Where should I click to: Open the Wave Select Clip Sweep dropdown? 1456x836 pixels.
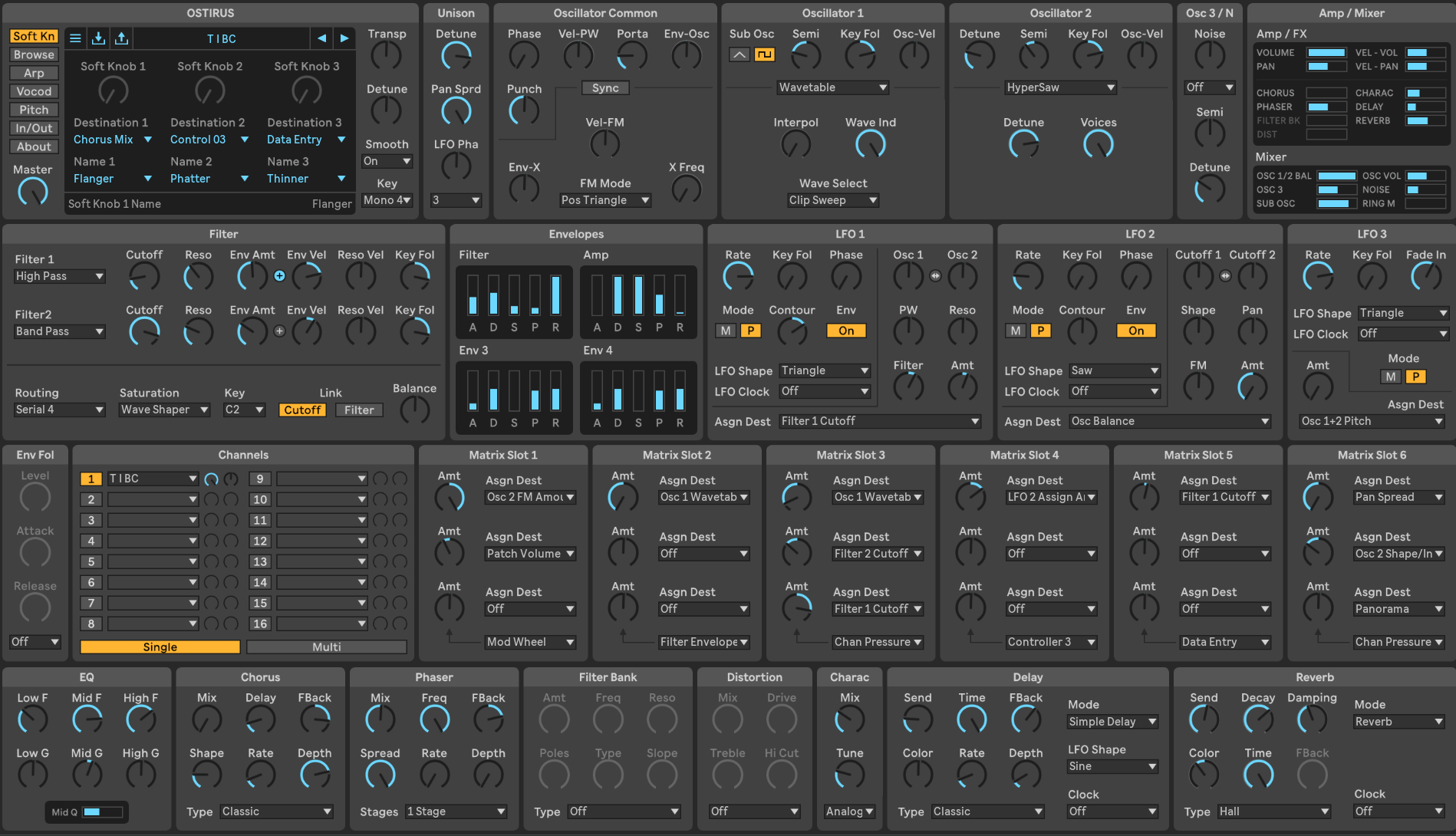click(833, 200)
